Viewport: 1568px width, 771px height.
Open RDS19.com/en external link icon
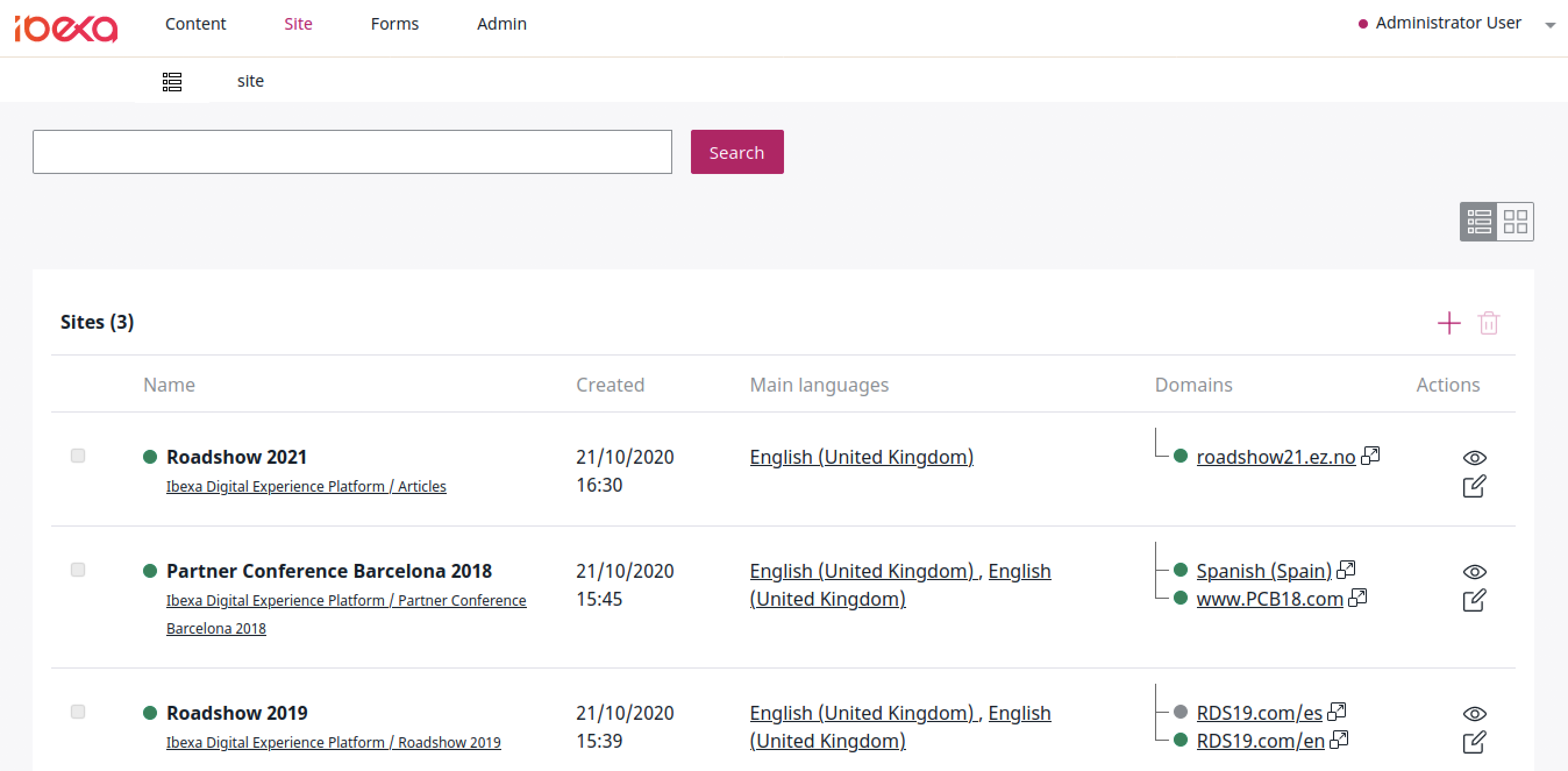(1339, 740)
